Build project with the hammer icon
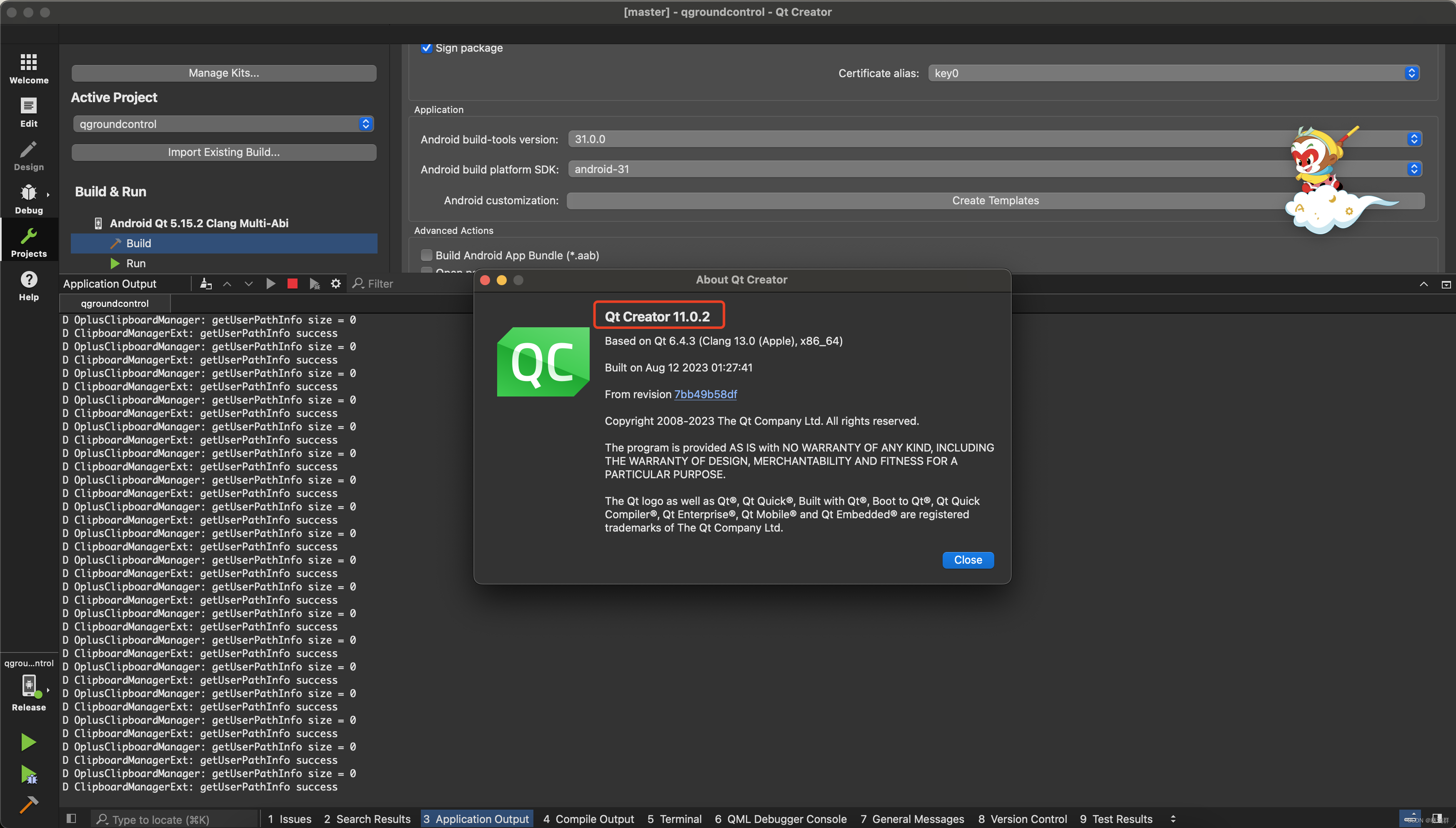This screenshot has height=828, width=1456. (28, 805)
